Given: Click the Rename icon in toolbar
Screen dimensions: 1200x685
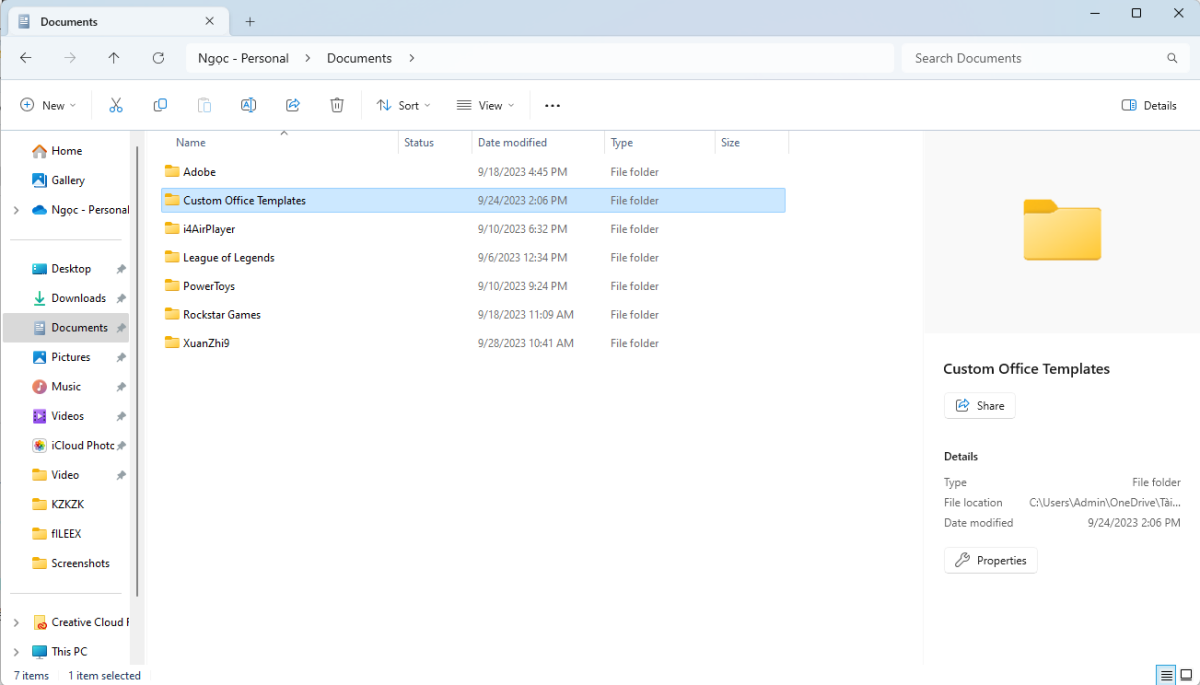Looking at the screenshot, I should click(248, 105).
